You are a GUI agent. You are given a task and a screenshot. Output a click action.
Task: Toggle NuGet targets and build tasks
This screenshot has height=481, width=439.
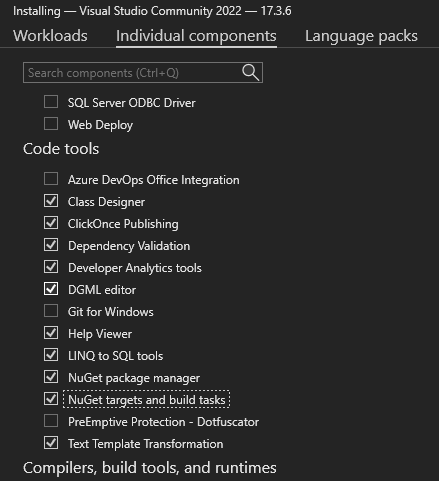[x=51, y=399]
